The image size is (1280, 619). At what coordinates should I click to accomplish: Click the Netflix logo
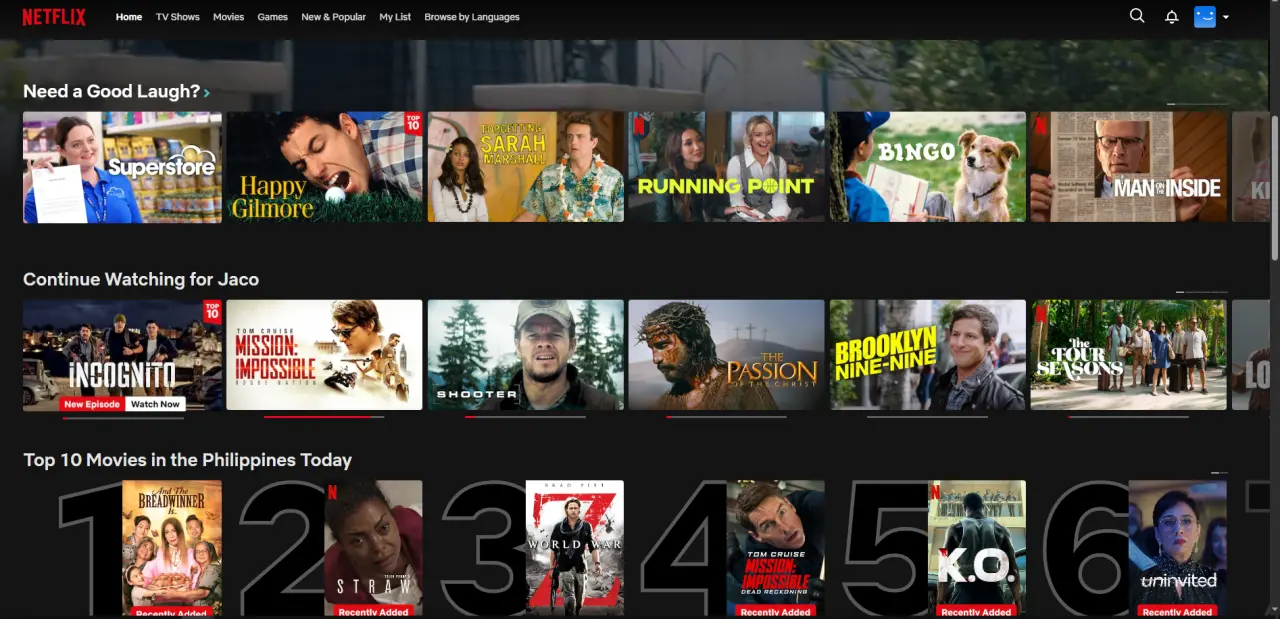(x=54, y=17)
